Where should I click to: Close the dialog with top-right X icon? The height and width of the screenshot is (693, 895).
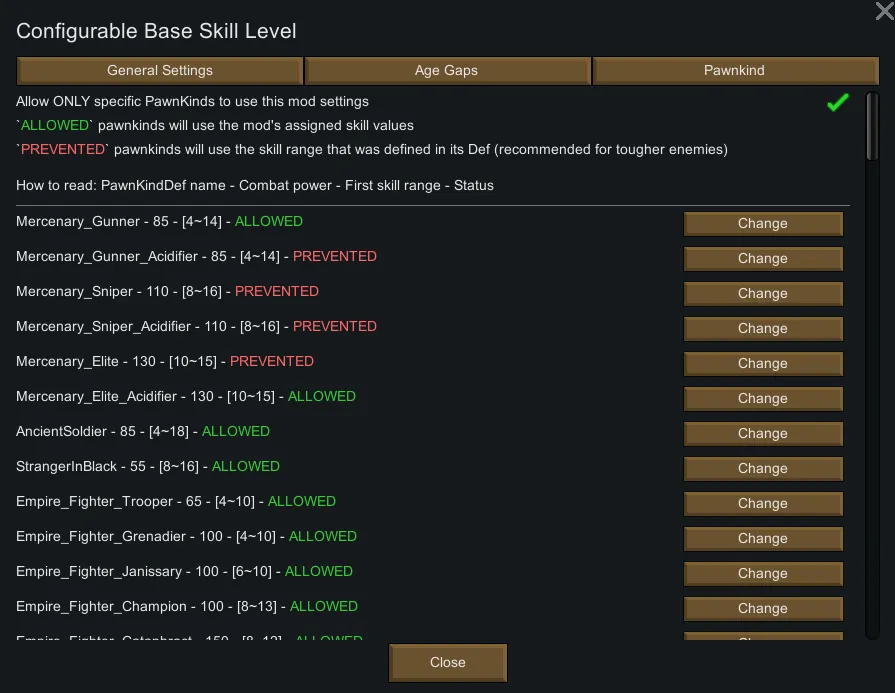(884, 11)
